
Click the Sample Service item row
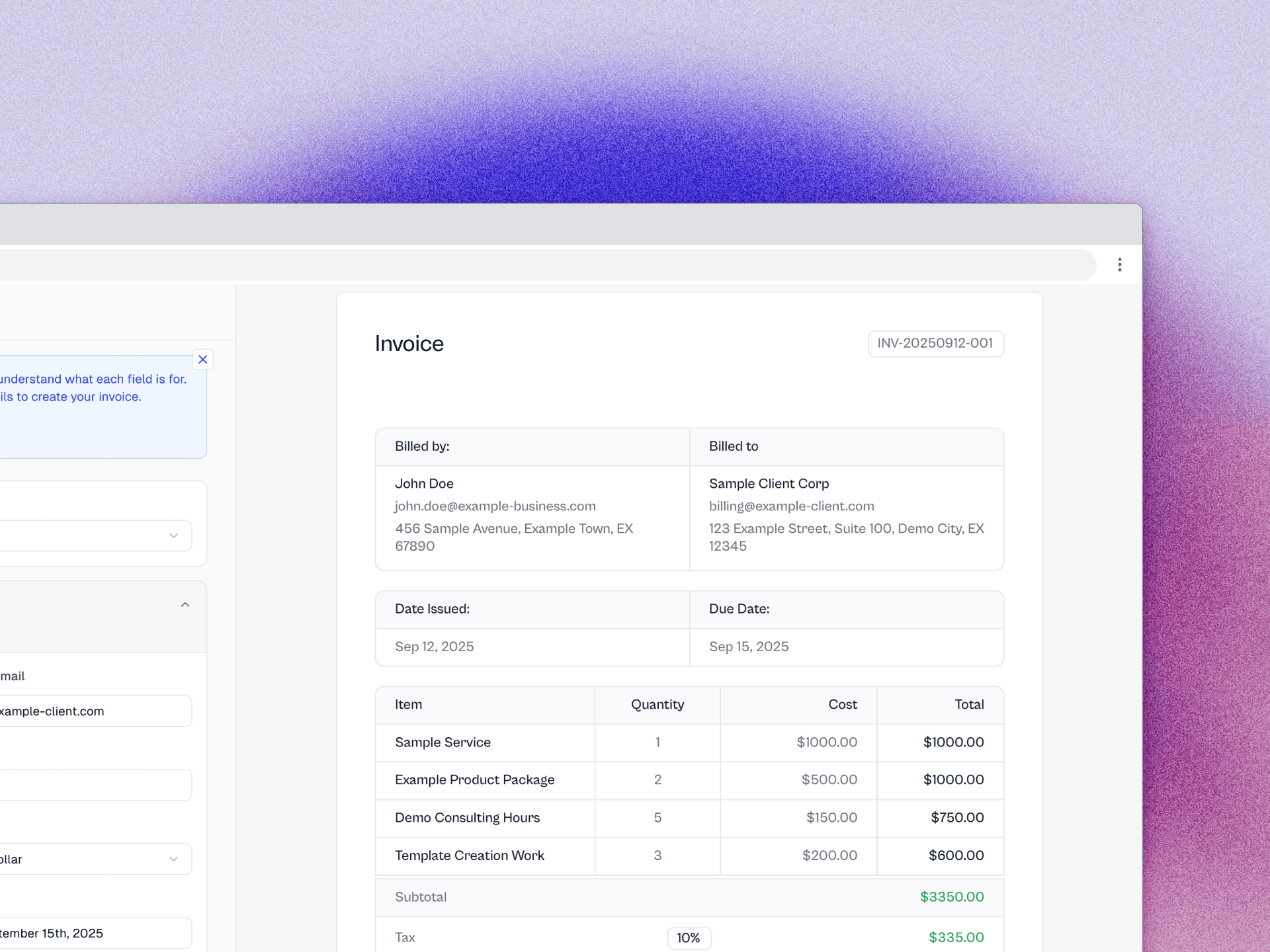443,742
